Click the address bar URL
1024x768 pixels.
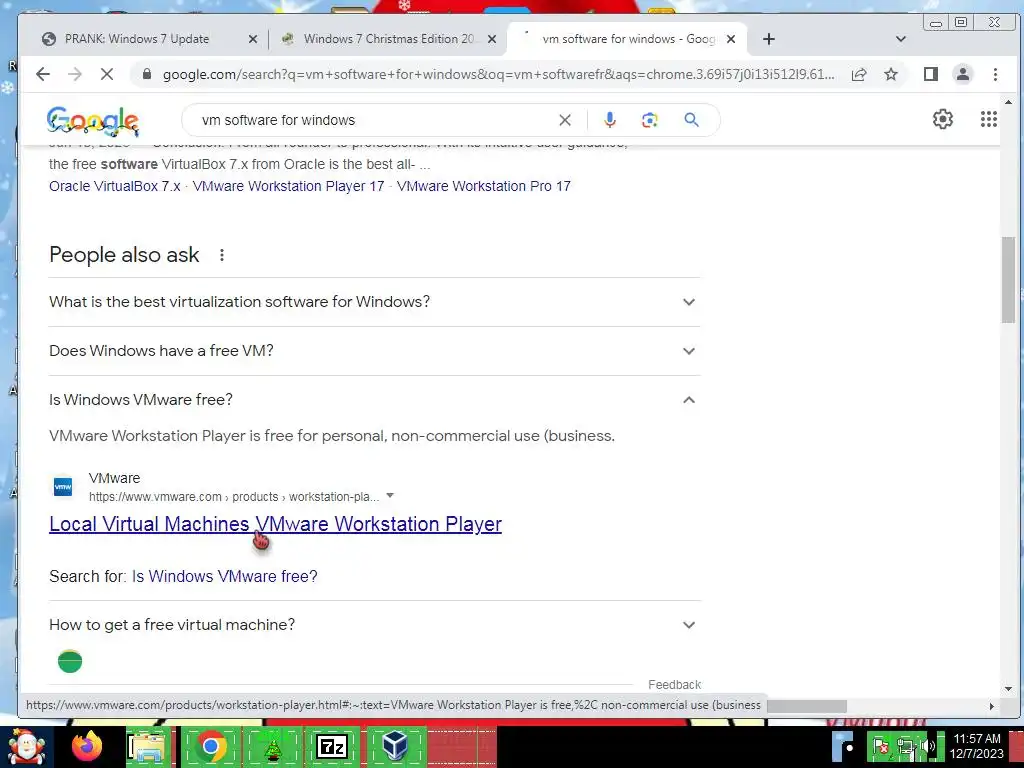point(498,74)
